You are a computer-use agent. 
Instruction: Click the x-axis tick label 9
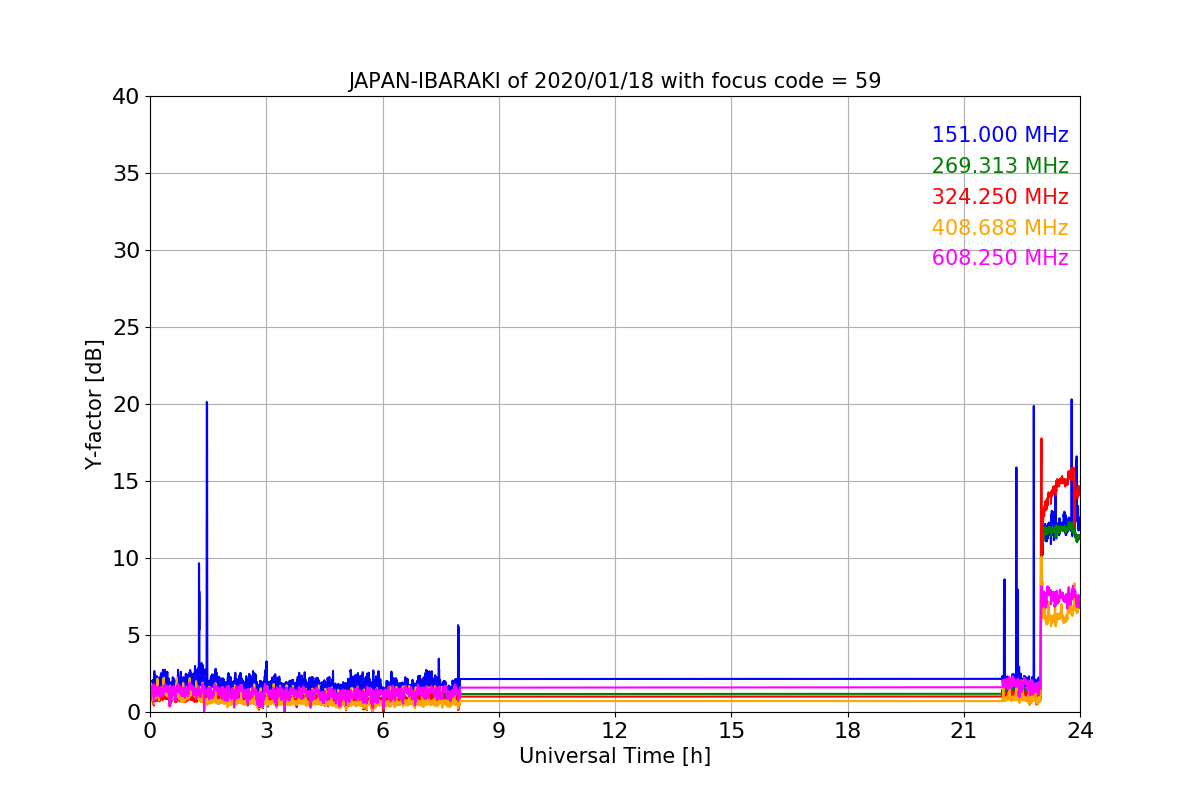point(499,731)
